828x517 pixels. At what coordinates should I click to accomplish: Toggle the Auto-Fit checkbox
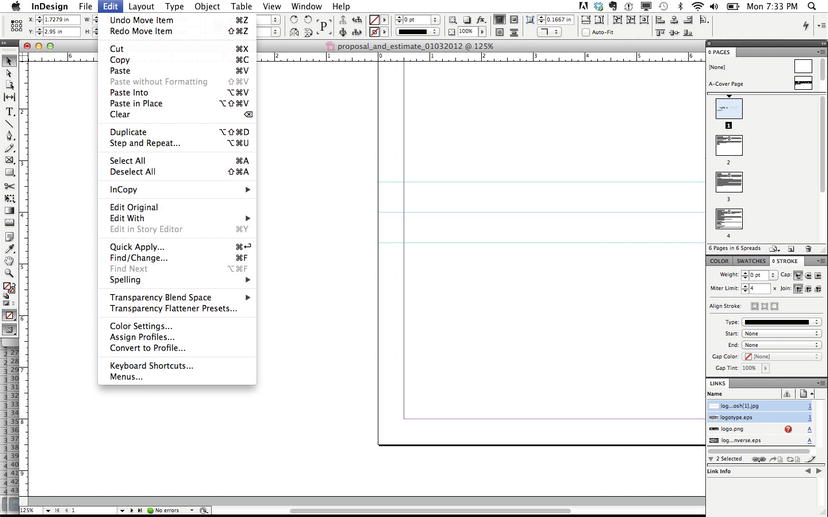pos(586,32)
